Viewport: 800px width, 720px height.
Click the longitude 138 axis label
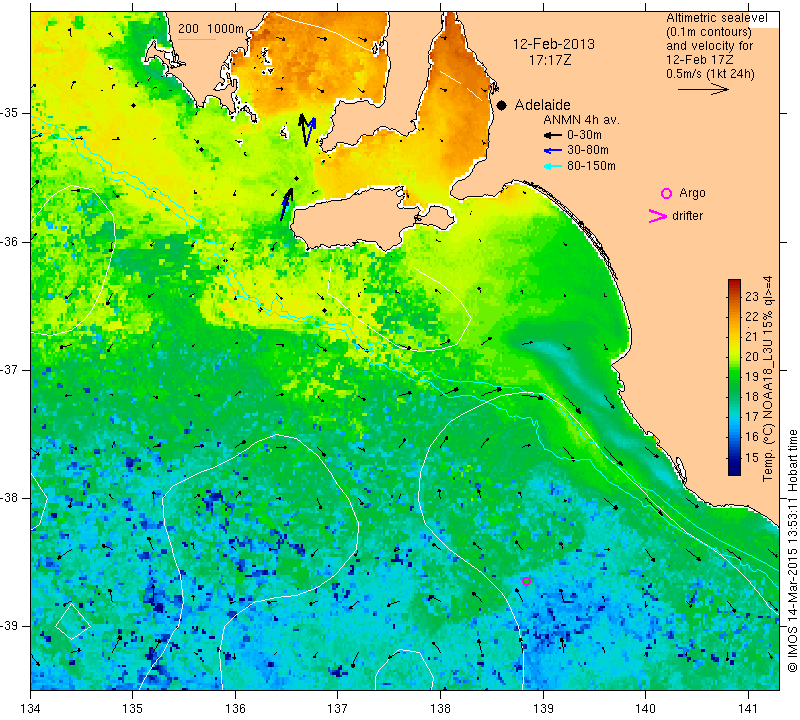pos(440,709)
